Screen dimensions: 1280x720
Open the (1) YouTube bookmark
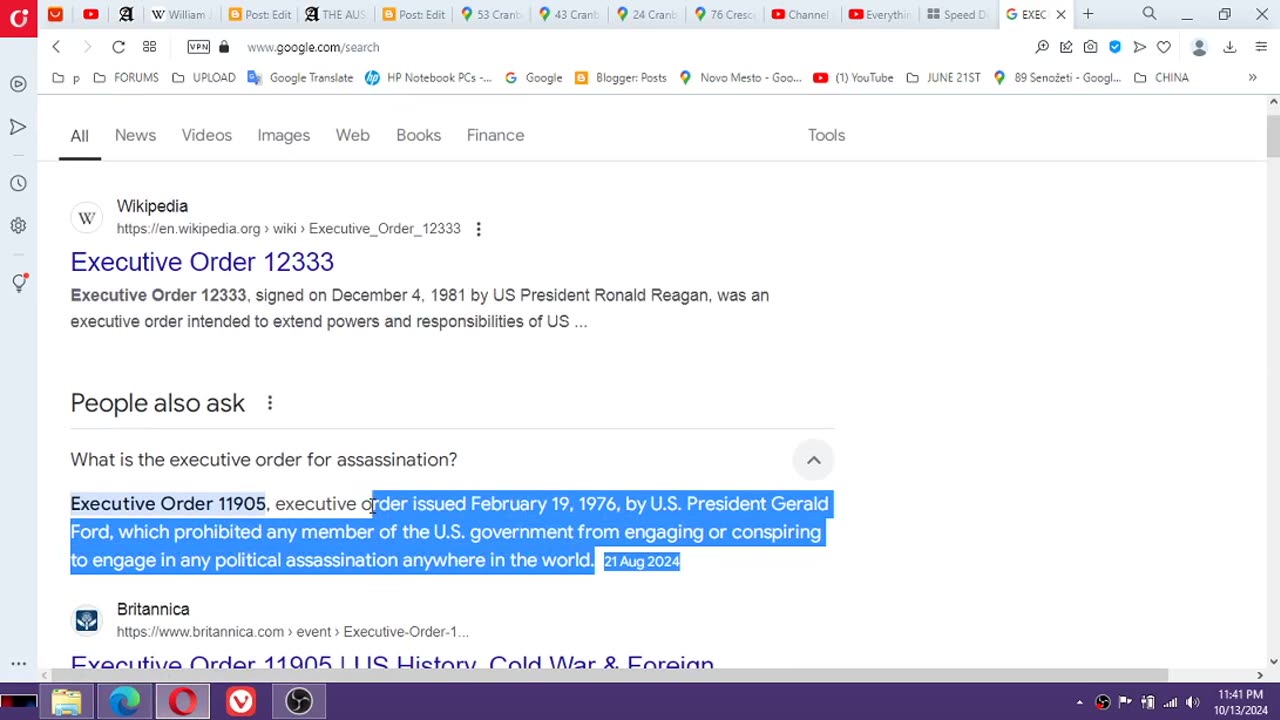[x=853, y=77]
